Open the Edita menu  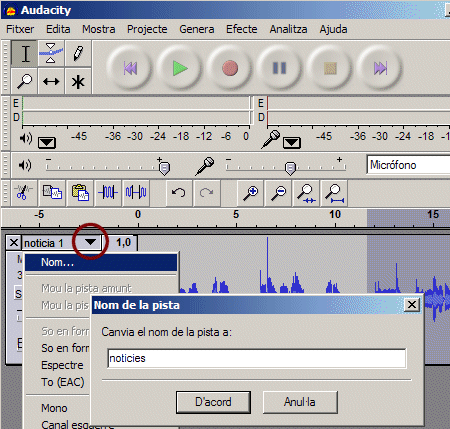tap(58, 29)
